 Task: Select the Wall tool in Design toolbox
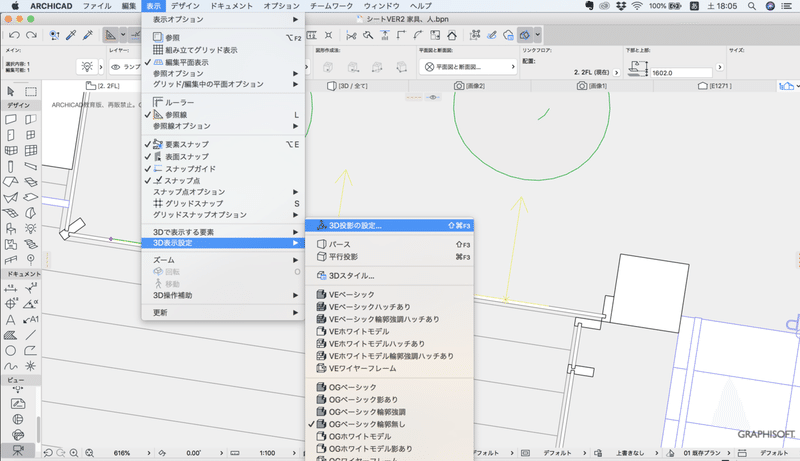[x=11, y=119]
